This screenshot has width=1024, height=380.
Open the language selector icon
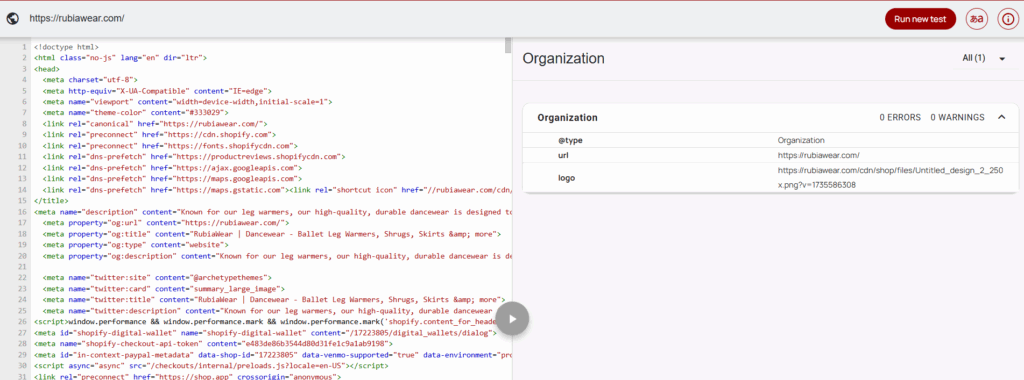(x=976, y=19)
